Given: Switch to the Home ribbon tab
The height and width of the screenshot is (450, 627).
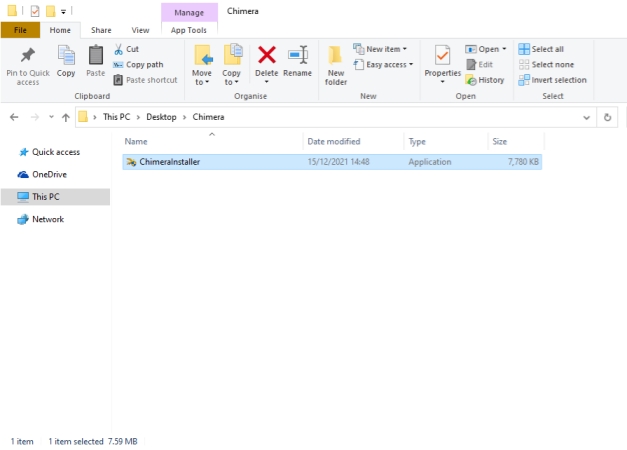Looking at the screenshot, I should 60,30.
